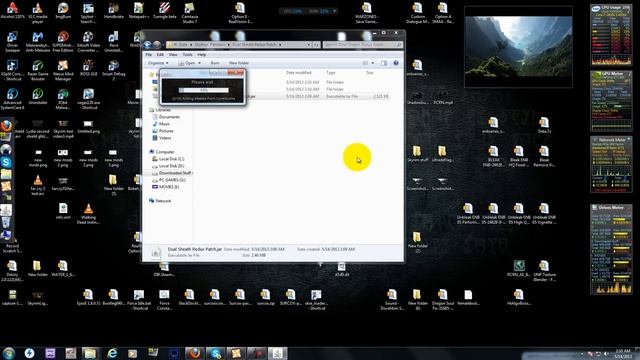Select Pictures library in navigation pane

(x=166, y=131)
